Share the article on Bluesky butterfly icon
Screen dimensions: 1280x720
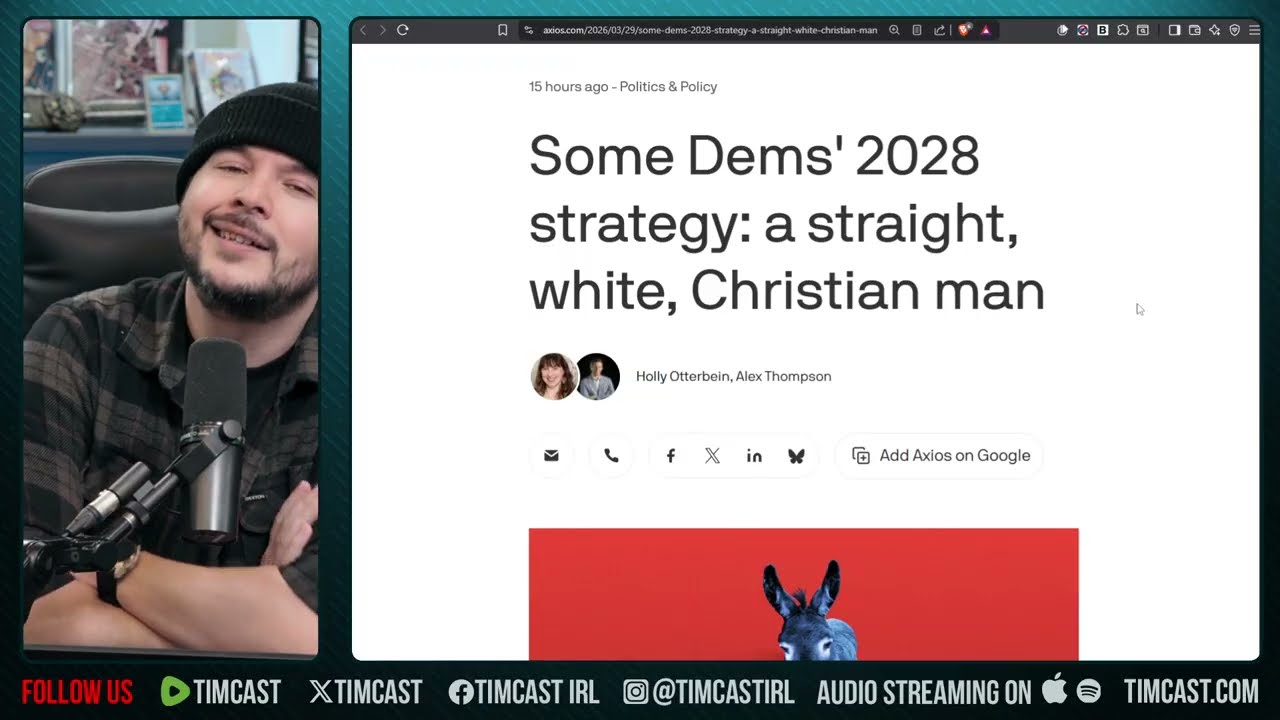pyautogui.click(x=796, y=456)
